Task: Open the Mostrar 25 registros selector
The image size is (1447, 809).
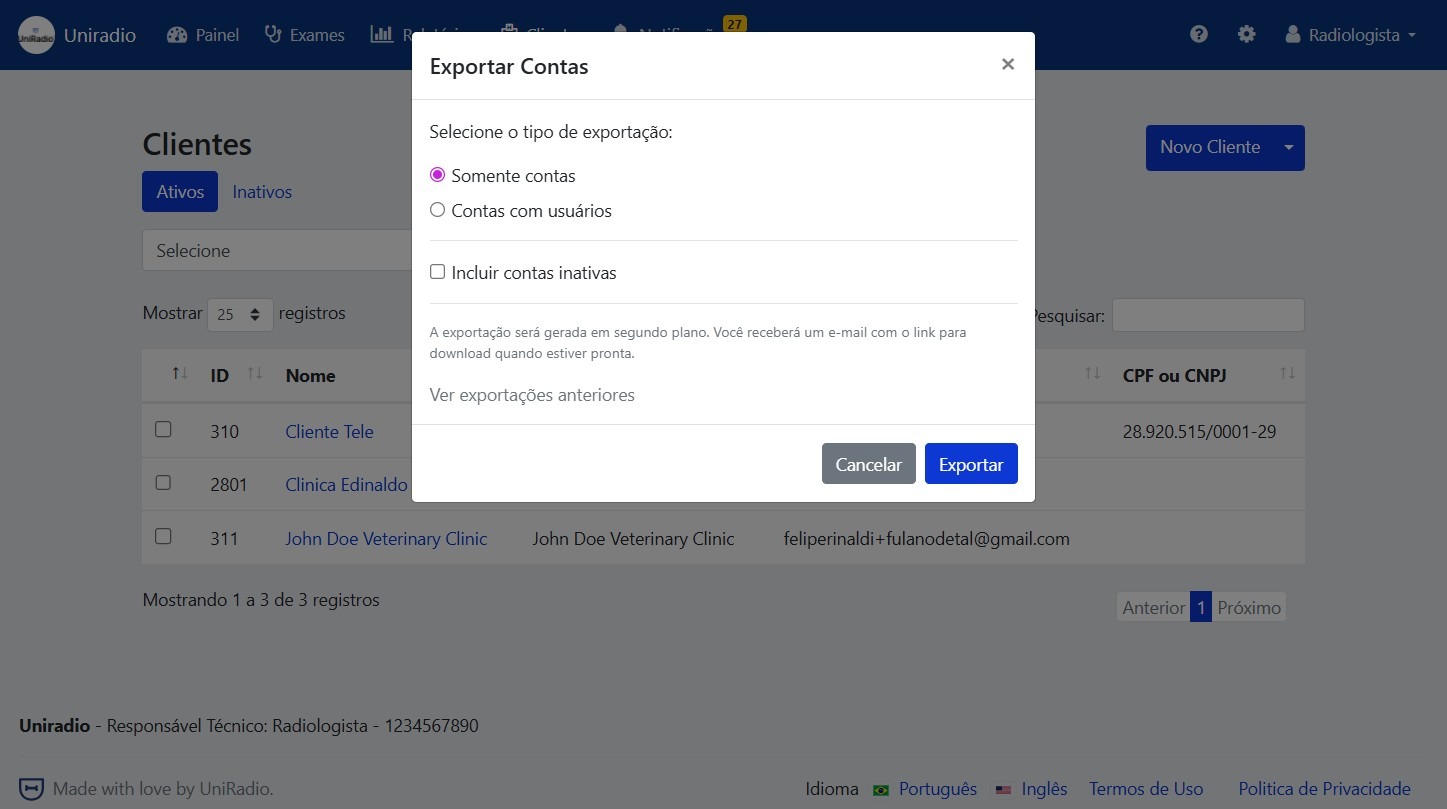Action: [x=240, y=314]
